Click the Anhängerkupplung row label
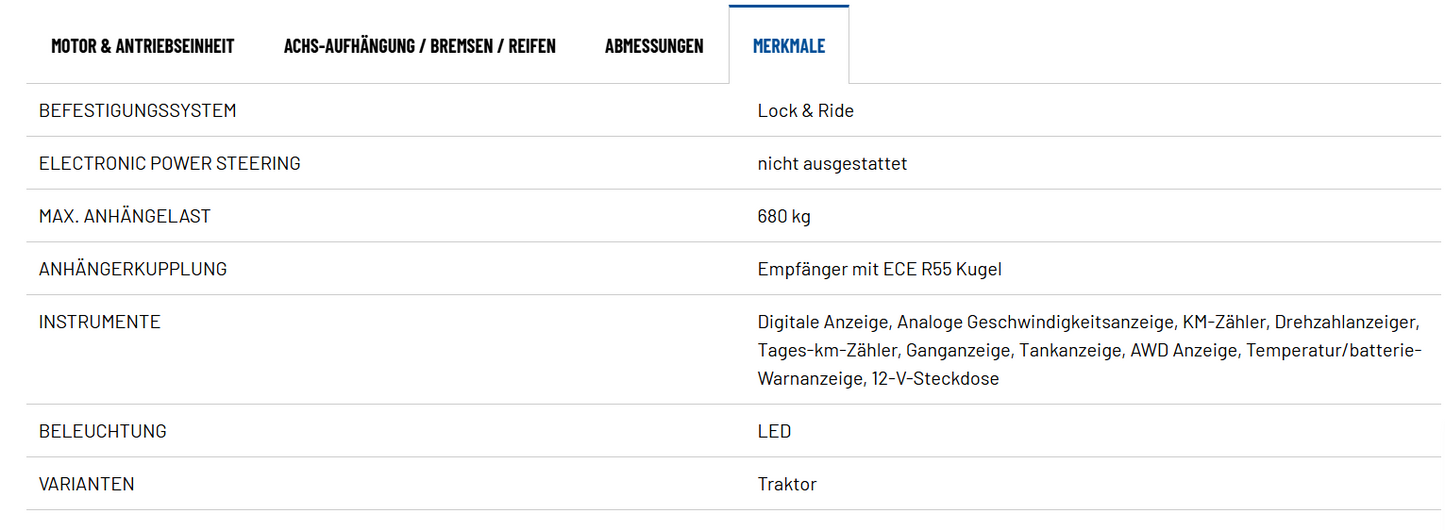 [133, 269]
